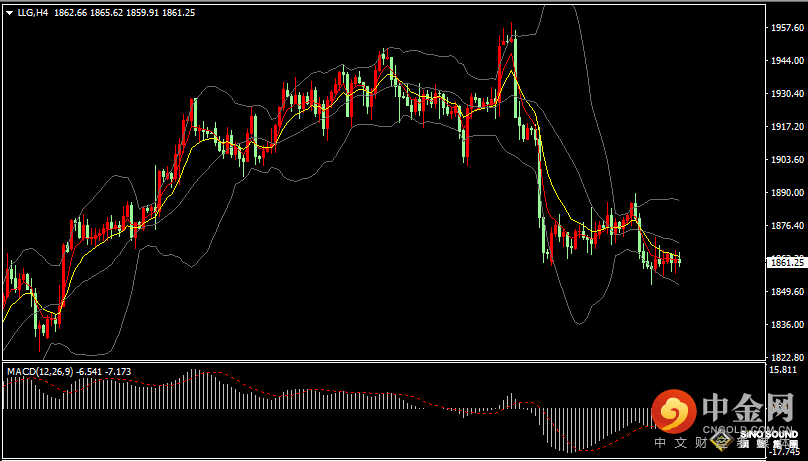Pick the 1890.00 price axis label
The width and height of the screenshot is (808, 461).
785,193
